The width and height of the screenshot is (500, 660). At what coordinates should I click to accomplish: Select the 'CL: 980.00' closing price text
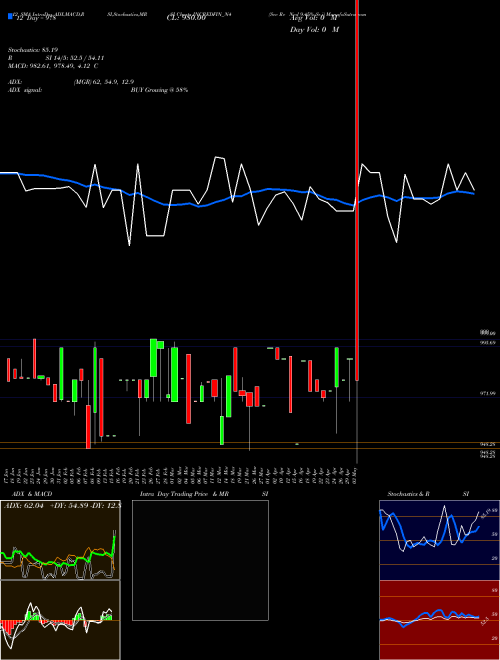tap(188, 18)
